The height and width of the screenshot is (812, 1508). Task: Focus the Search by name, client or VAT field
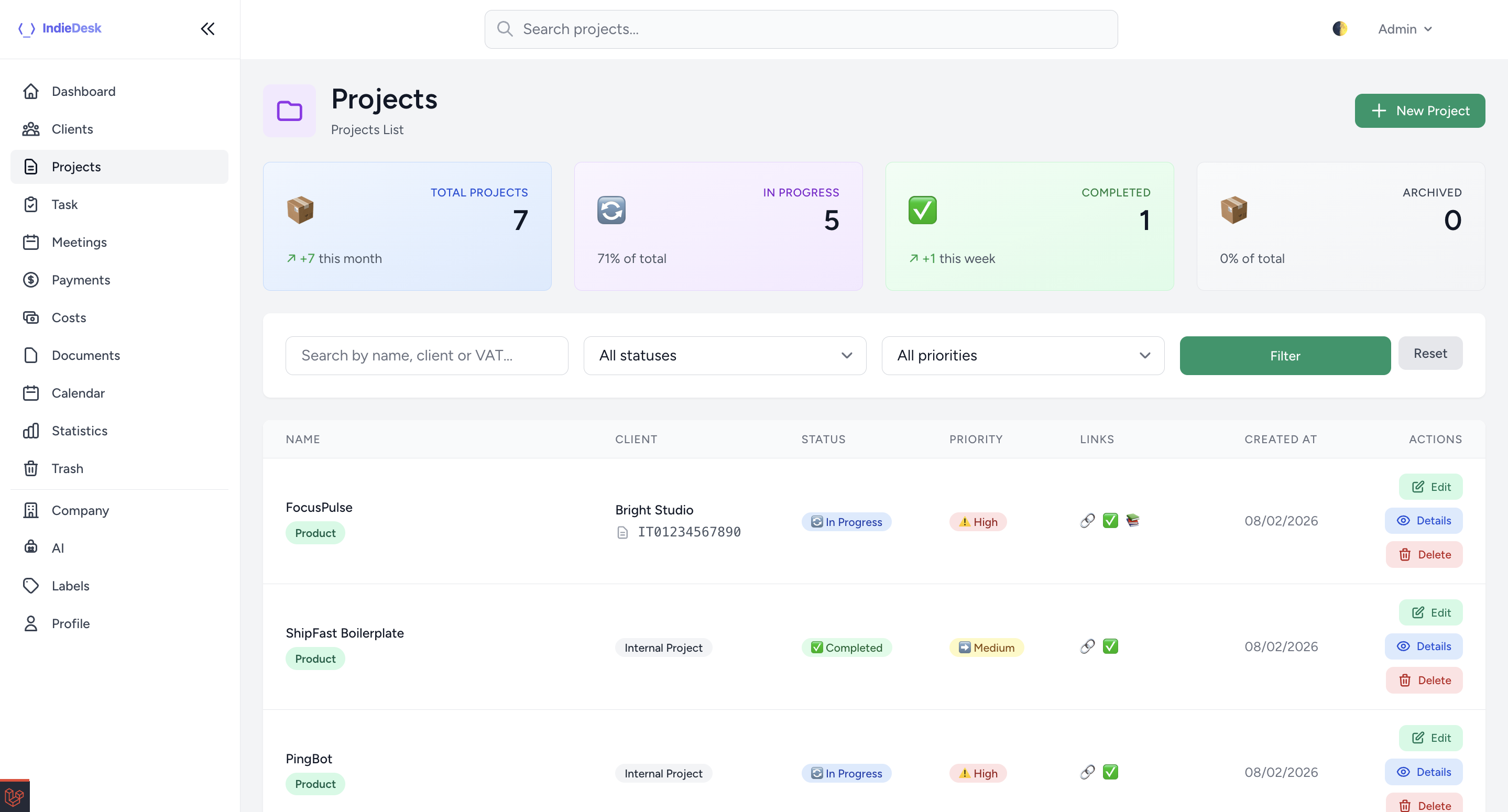[426, 355]
